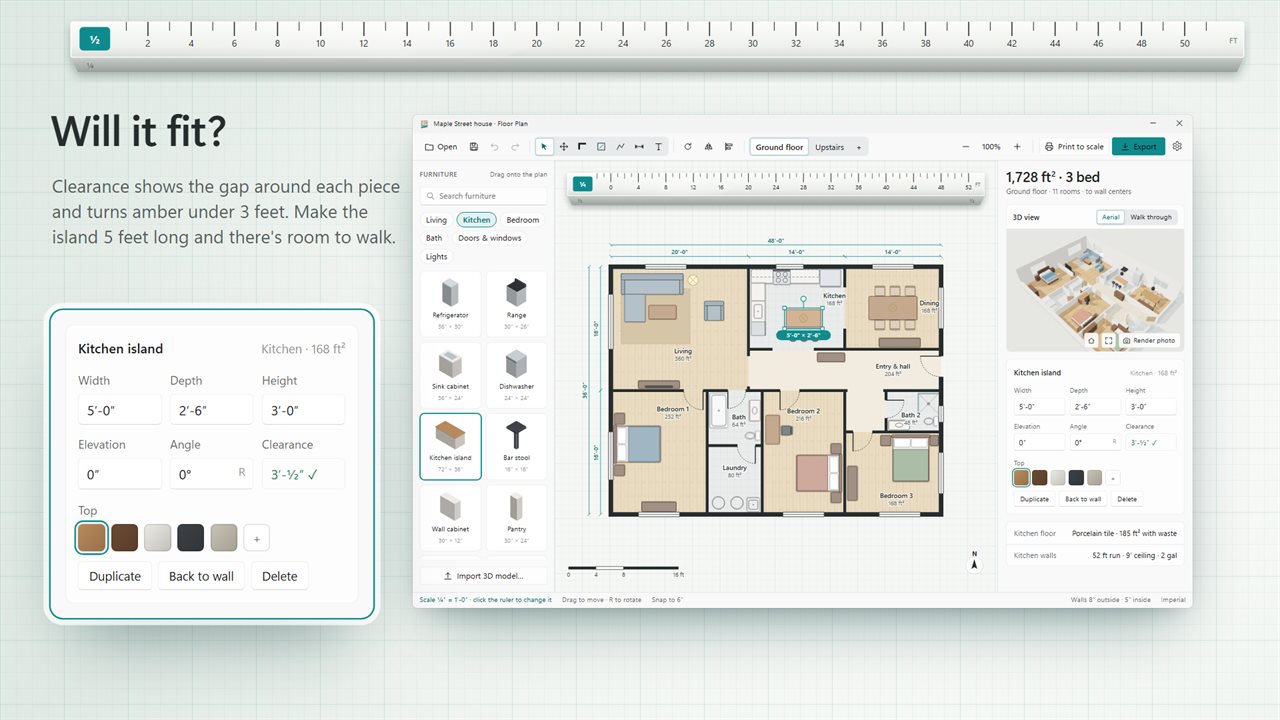Filter furniture by Lights category
The height and width of the screenshot is (720, 1280).
(437, 257)
